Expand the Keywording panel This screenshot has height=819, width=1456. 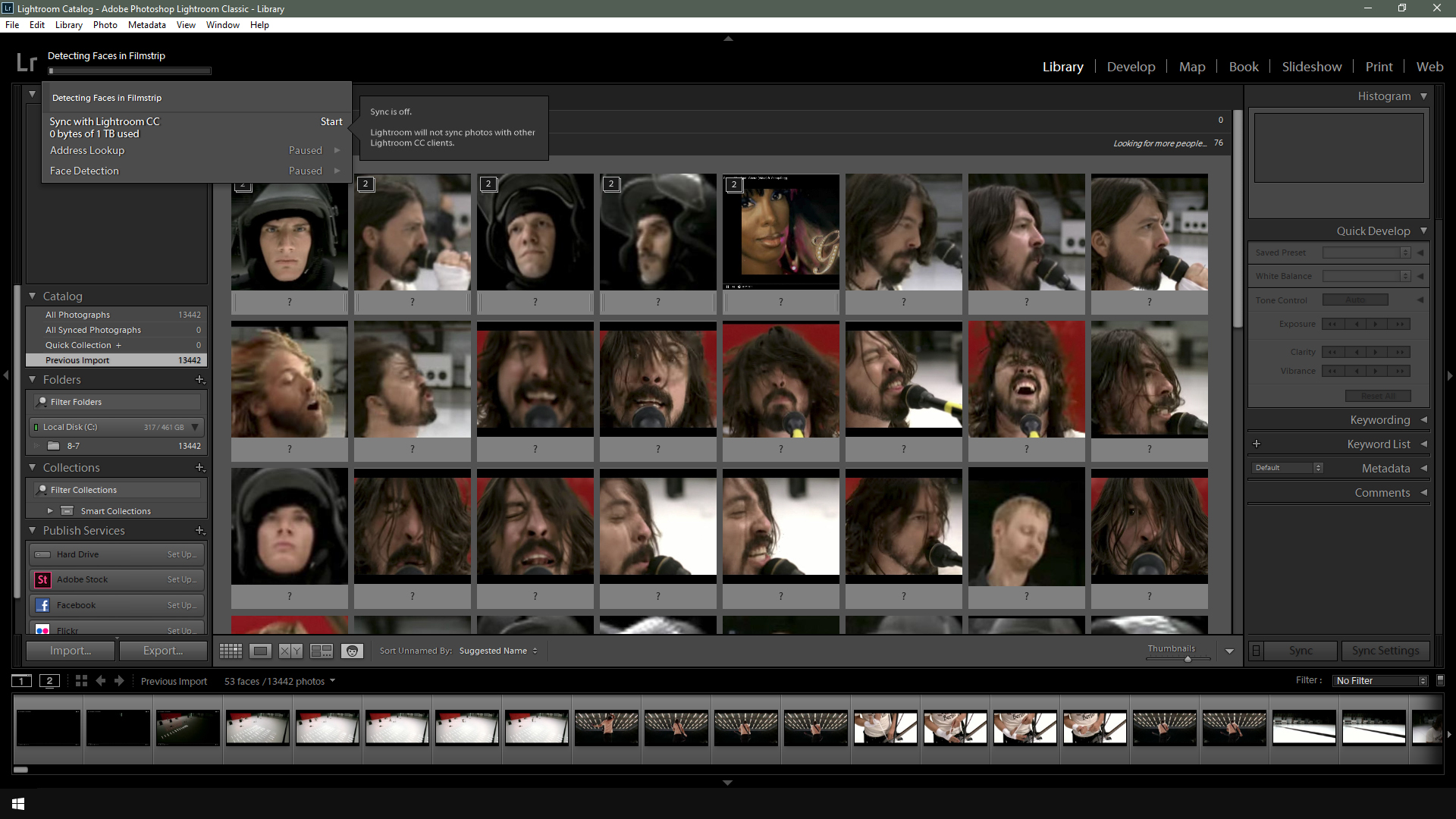[1423, 419]
